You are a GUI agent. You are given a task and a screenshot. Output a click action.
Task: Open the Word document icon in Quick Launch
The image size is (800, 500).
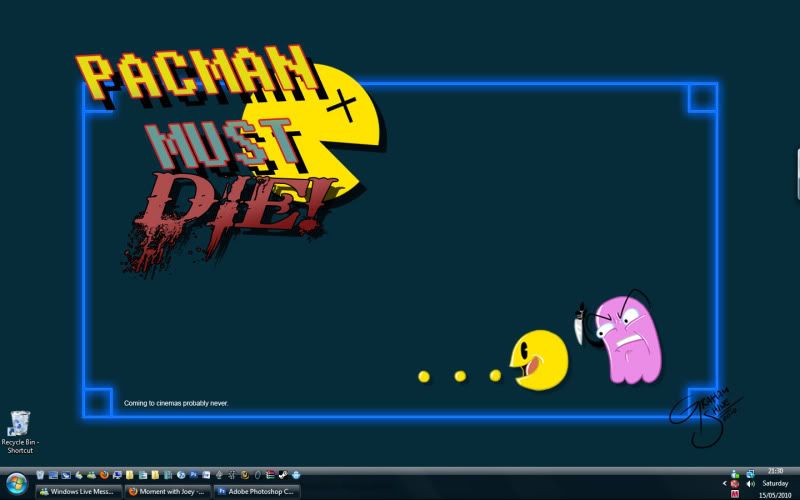pos(206,475)
